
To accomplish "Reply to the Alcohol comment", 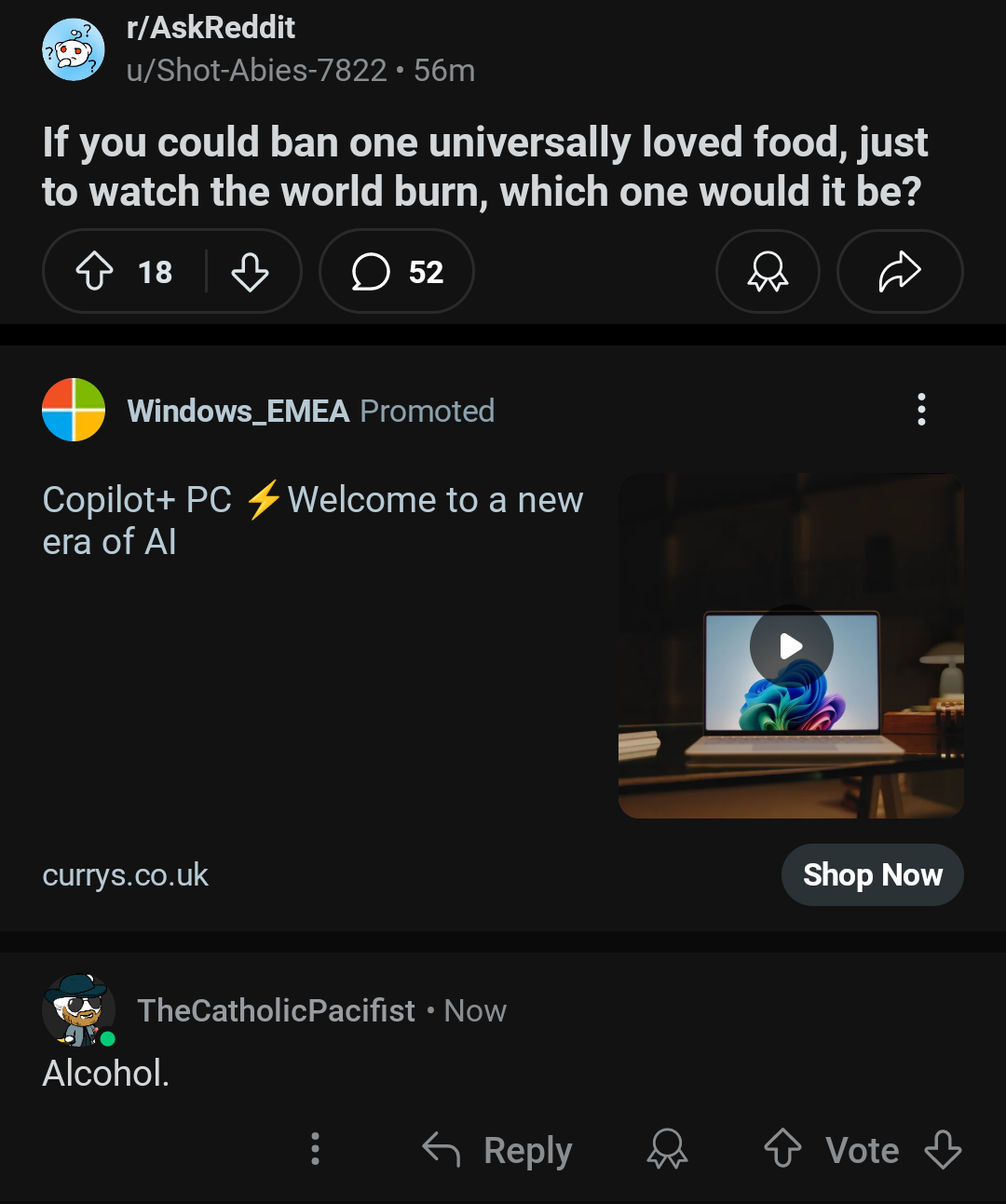I will point(497,1151).
